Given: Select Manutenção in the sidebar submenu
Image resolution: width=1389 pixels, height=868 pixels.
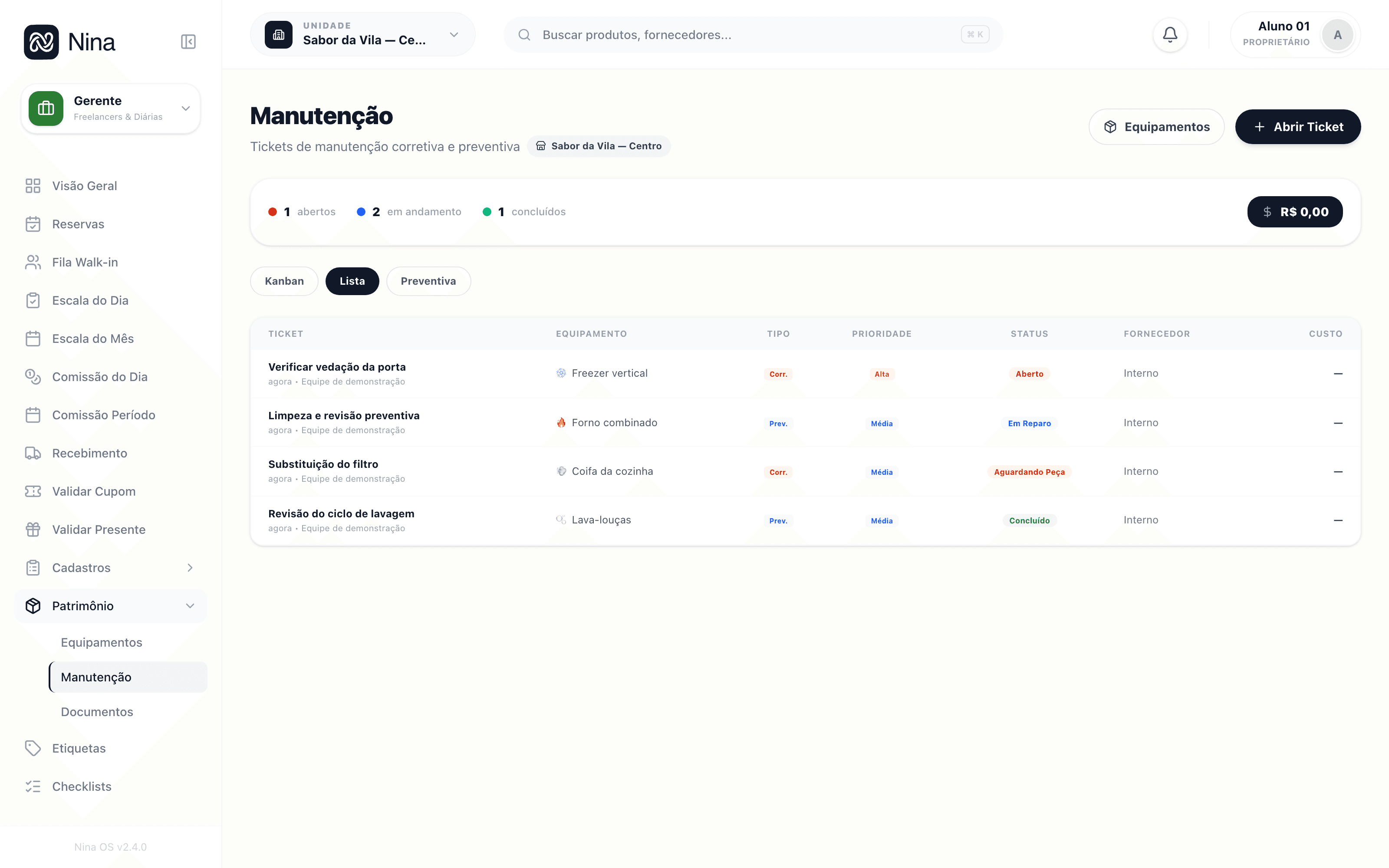Looking at the screenshot, I should click(x=128, y=677).
